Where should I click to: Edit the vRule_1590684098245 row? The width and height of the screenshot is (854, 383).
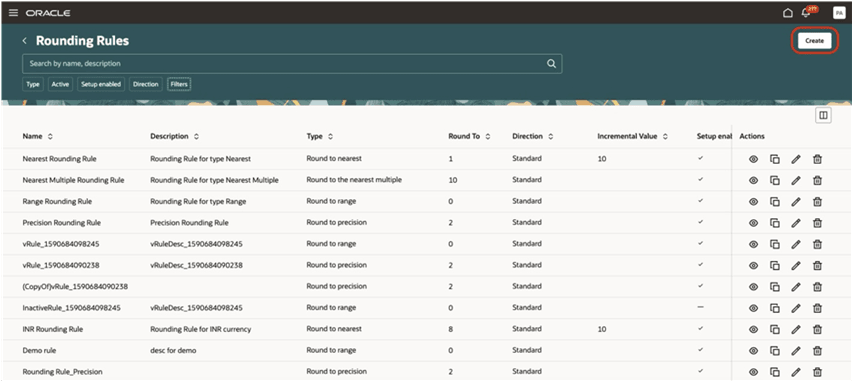pos(796,244)
